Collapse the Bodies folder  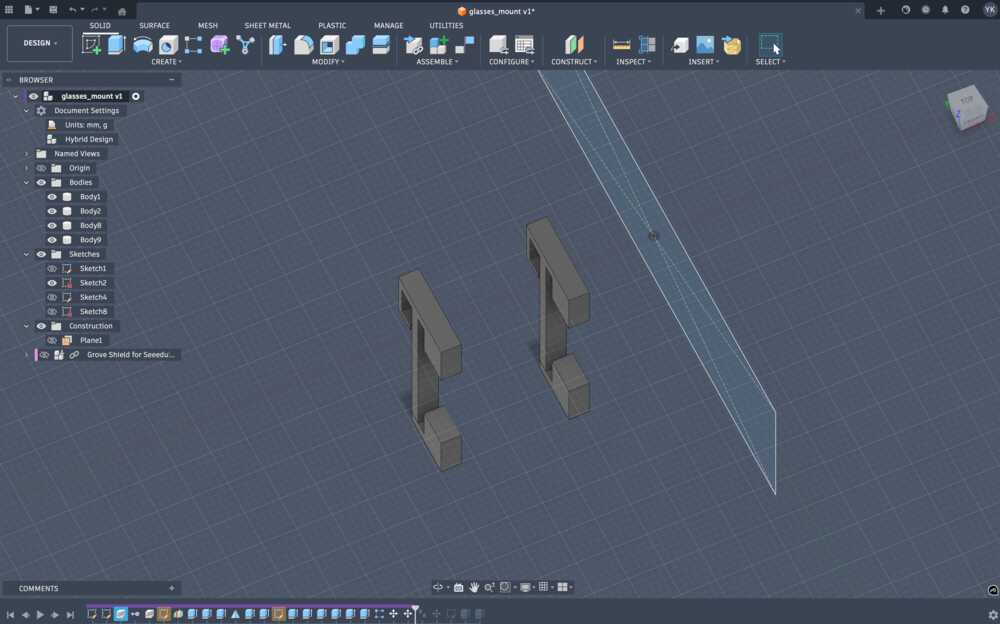click(x=25, y=182)
